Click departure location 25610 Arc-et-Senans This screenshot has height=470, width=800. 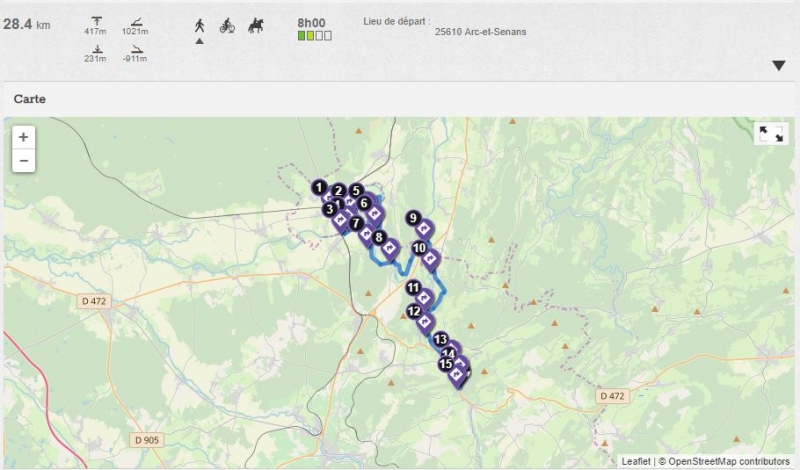480,31
